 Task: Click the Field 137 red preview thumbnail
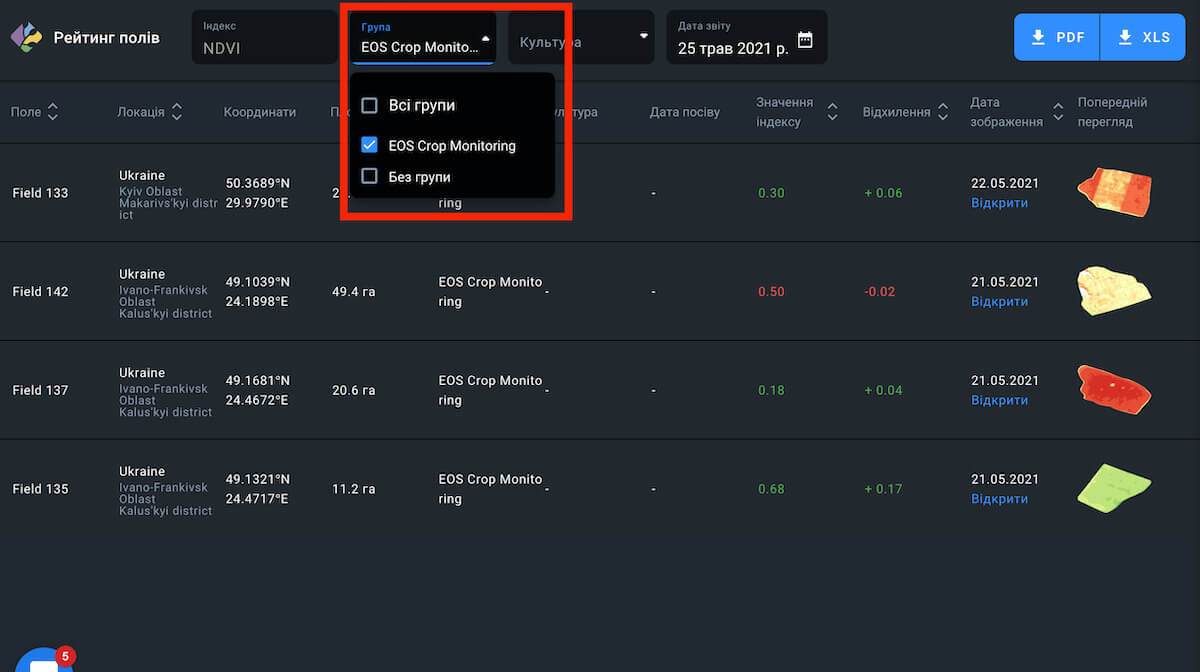pos(1113,388)
